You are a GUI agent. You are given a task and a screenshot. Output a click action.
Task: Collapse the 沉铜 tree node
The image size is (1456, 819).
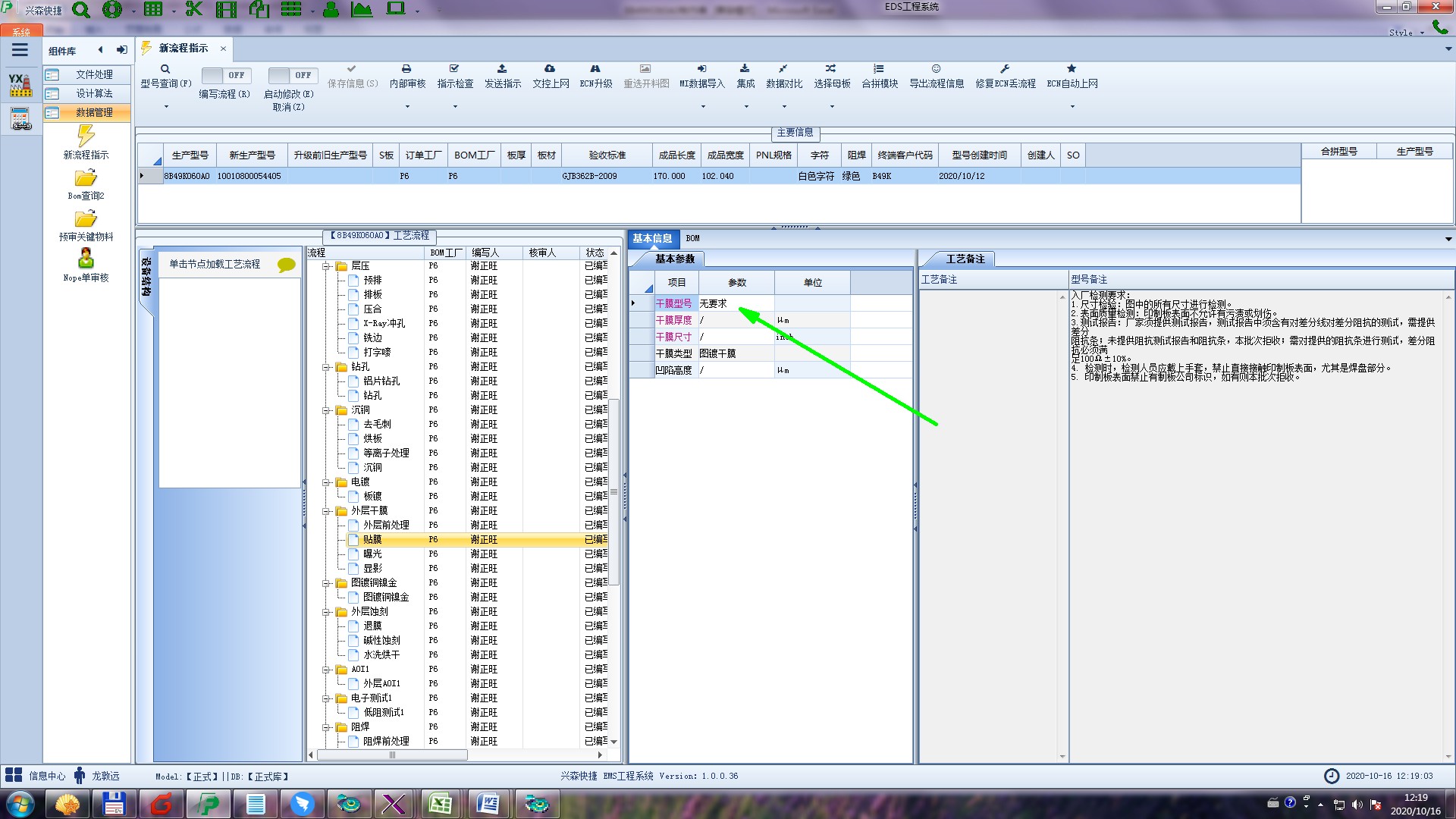(x=326, y=410)
